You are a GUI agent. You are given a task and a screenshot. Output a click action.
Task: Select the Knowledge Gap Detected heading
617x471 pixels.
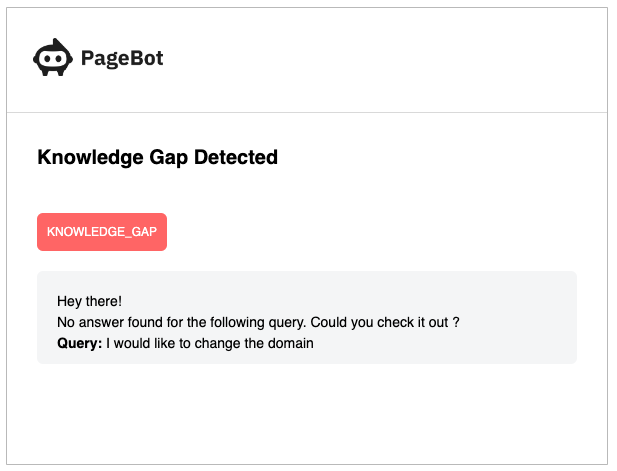coord(157,157)
